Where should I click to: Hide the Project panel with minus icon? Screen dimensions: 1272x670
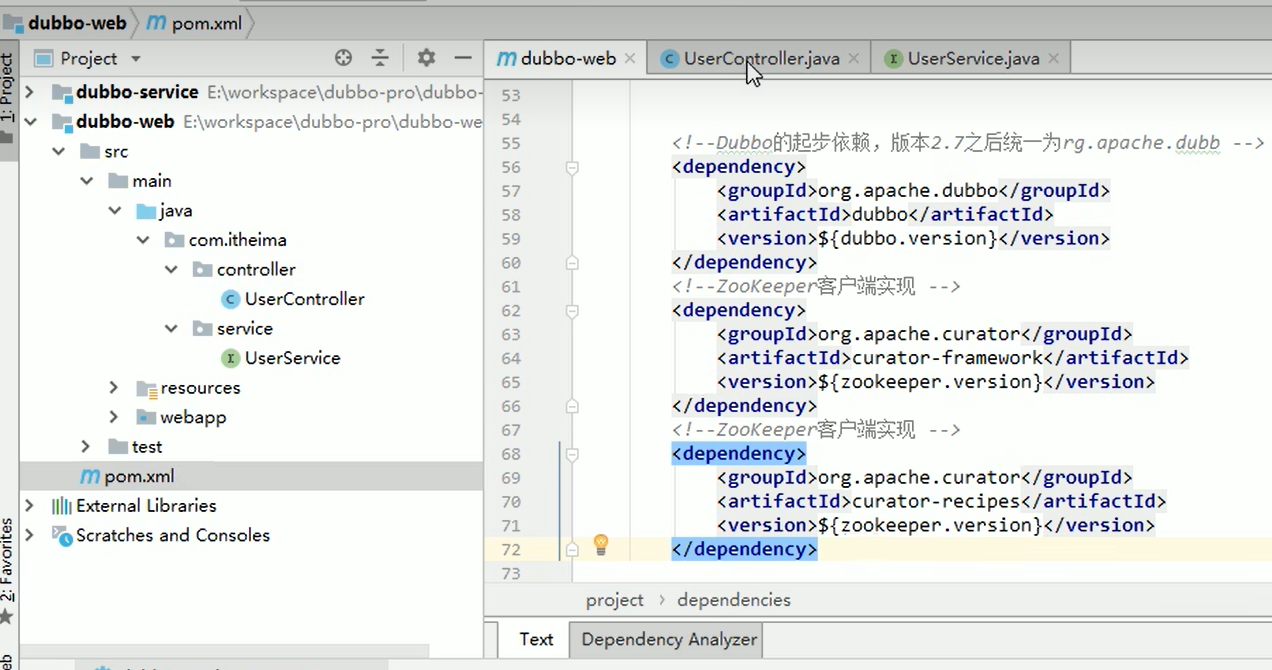[x=462, y=58]
